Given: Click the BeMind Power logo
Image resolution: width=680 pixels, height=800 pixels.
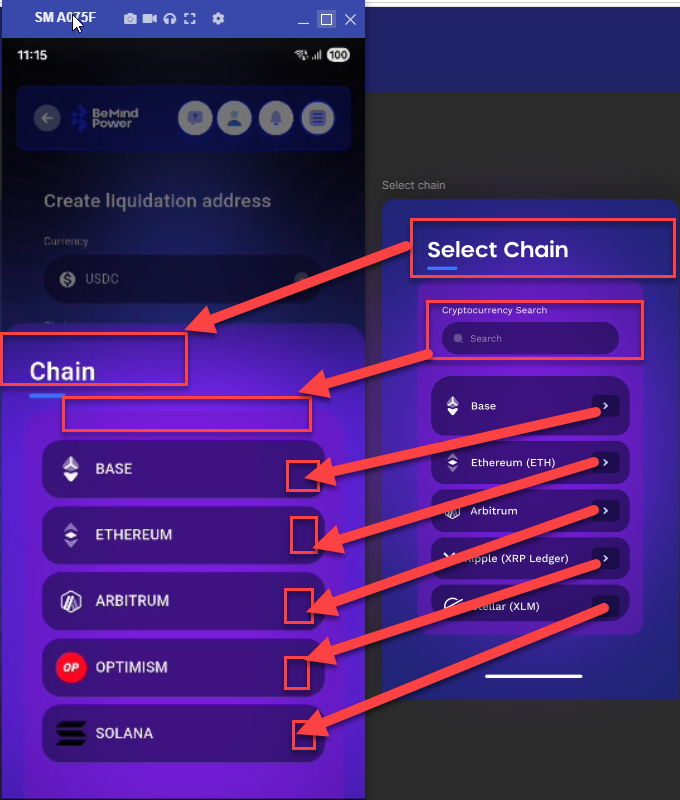Looking at the screenshot, I should [105, 119].
